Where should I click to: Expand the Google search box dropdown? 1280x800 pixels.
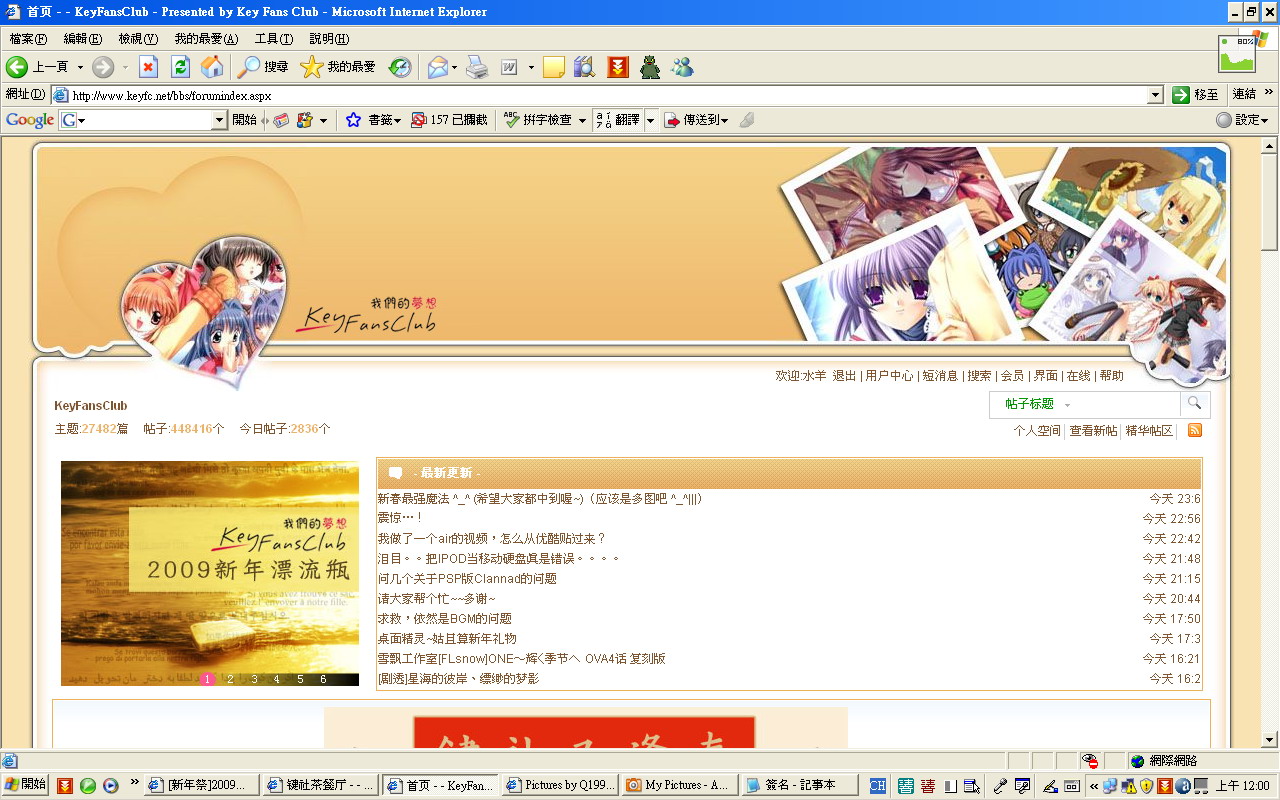pyautogui.click(x=220, y=120)
